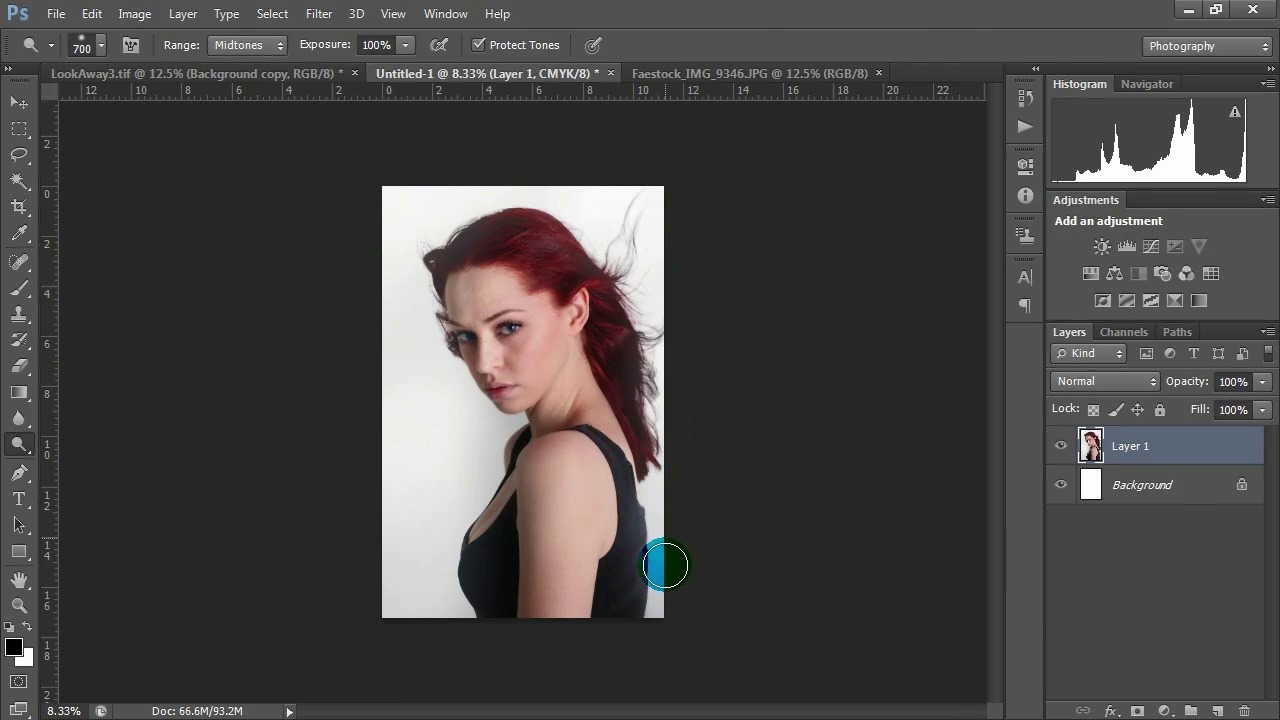Select the Pen tool

click(x=19, y=473)
